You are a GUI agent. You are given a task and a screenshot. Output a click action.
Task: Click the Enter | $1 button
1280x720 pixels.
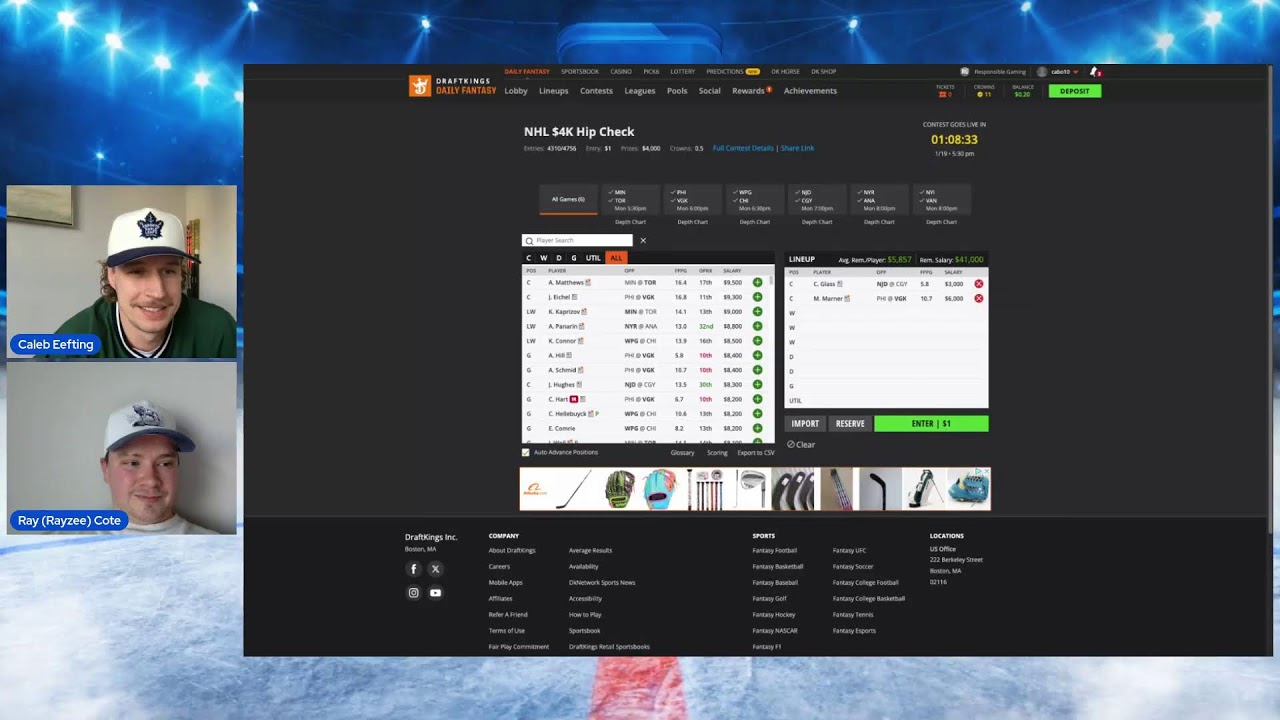931,424
